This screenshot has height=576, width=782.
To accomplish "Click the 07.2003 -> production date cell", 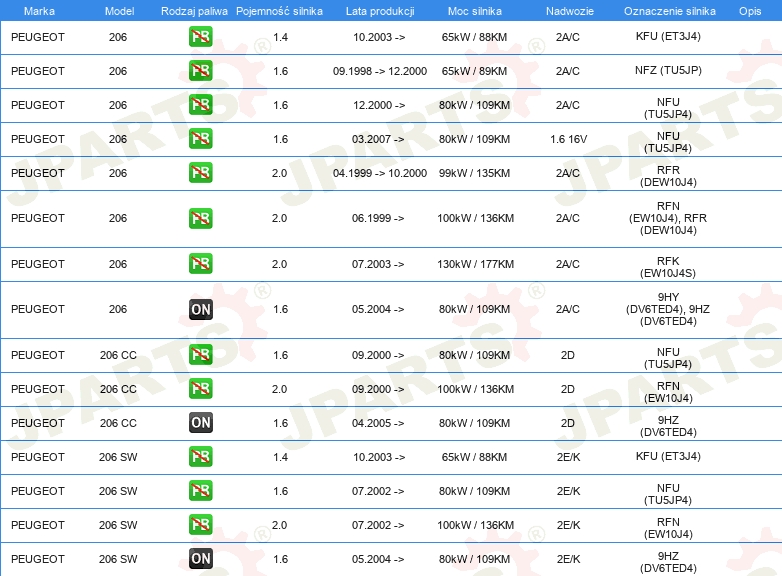I will click(378, 264).
